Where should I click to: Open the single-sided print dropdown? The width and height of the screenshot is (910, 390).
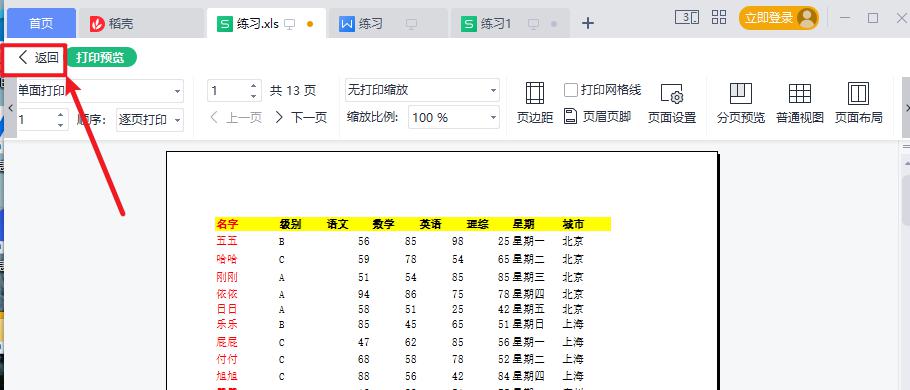(x=178, y=91)
